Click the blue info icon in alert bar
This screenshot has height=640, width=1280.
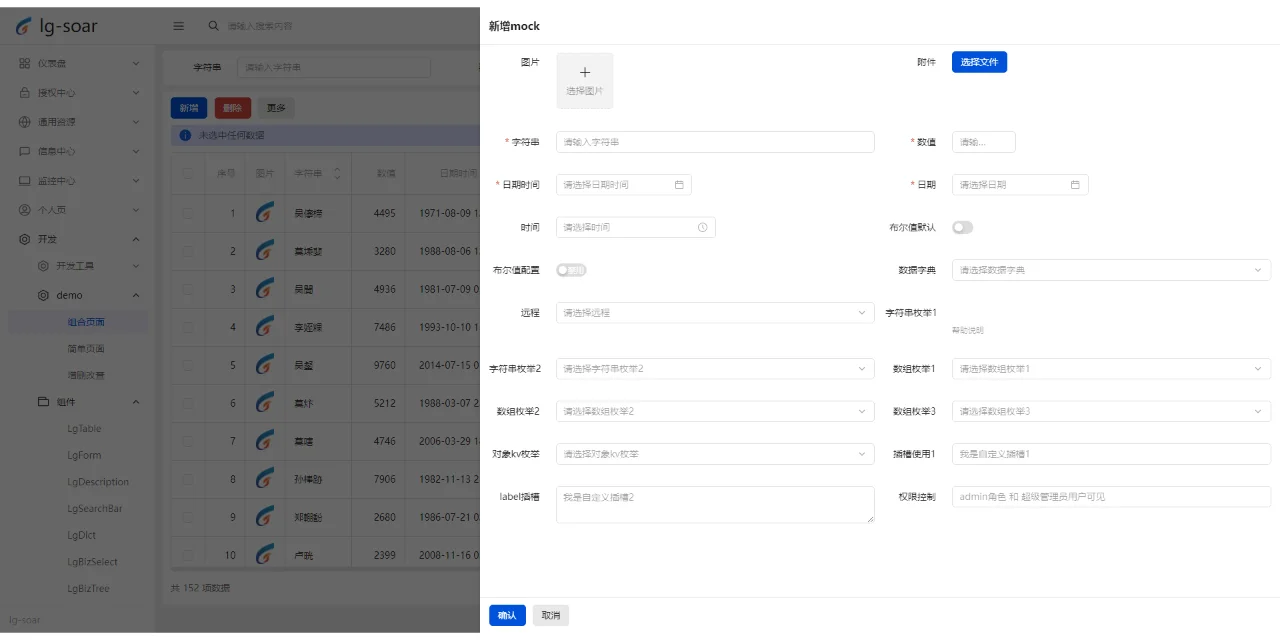pyautogui.click(x=185, y=135)
